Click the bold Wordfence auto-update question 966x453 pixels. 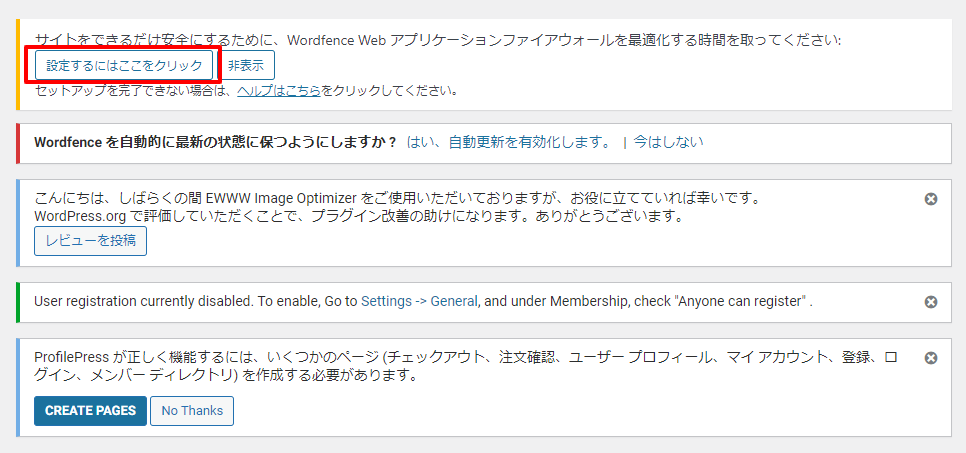[x=215, y=142]
